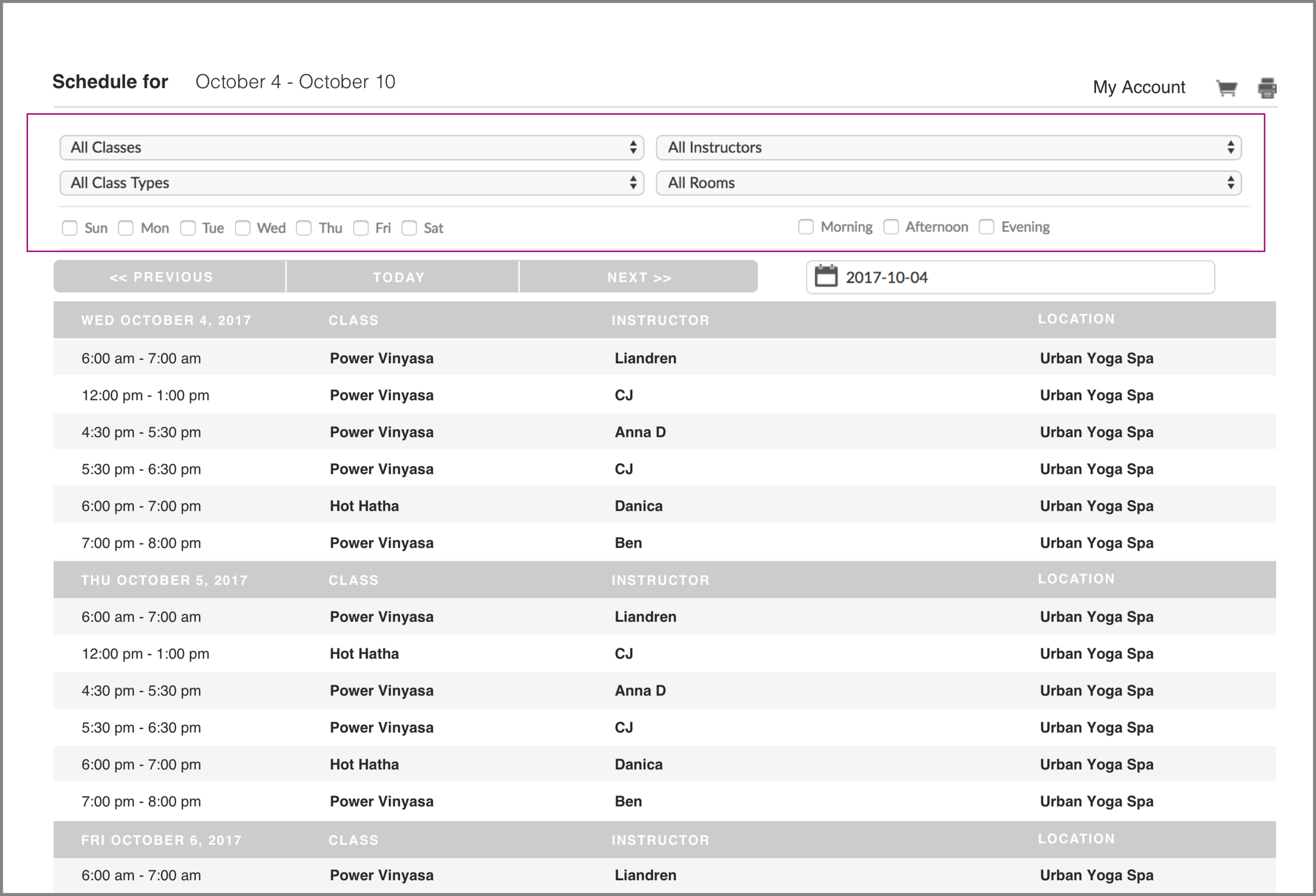Image resolution: width=1316 pixels, height=896 pixels.
Task: Select Wednesday 6:00 pm Hot Hatha class
Action: [x=365, y=506]
